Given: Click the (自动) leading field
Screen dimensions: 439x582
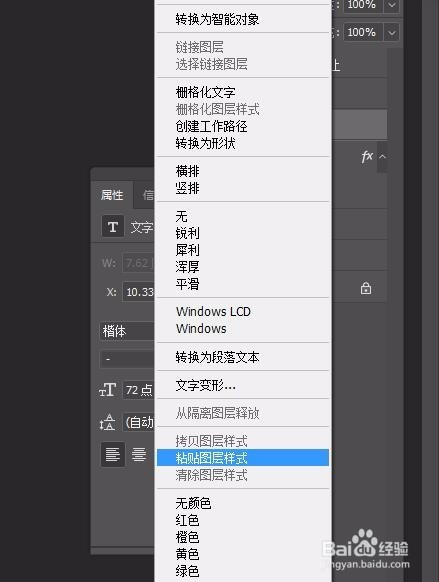Looking at the screenshot, I should coord(138,422).
